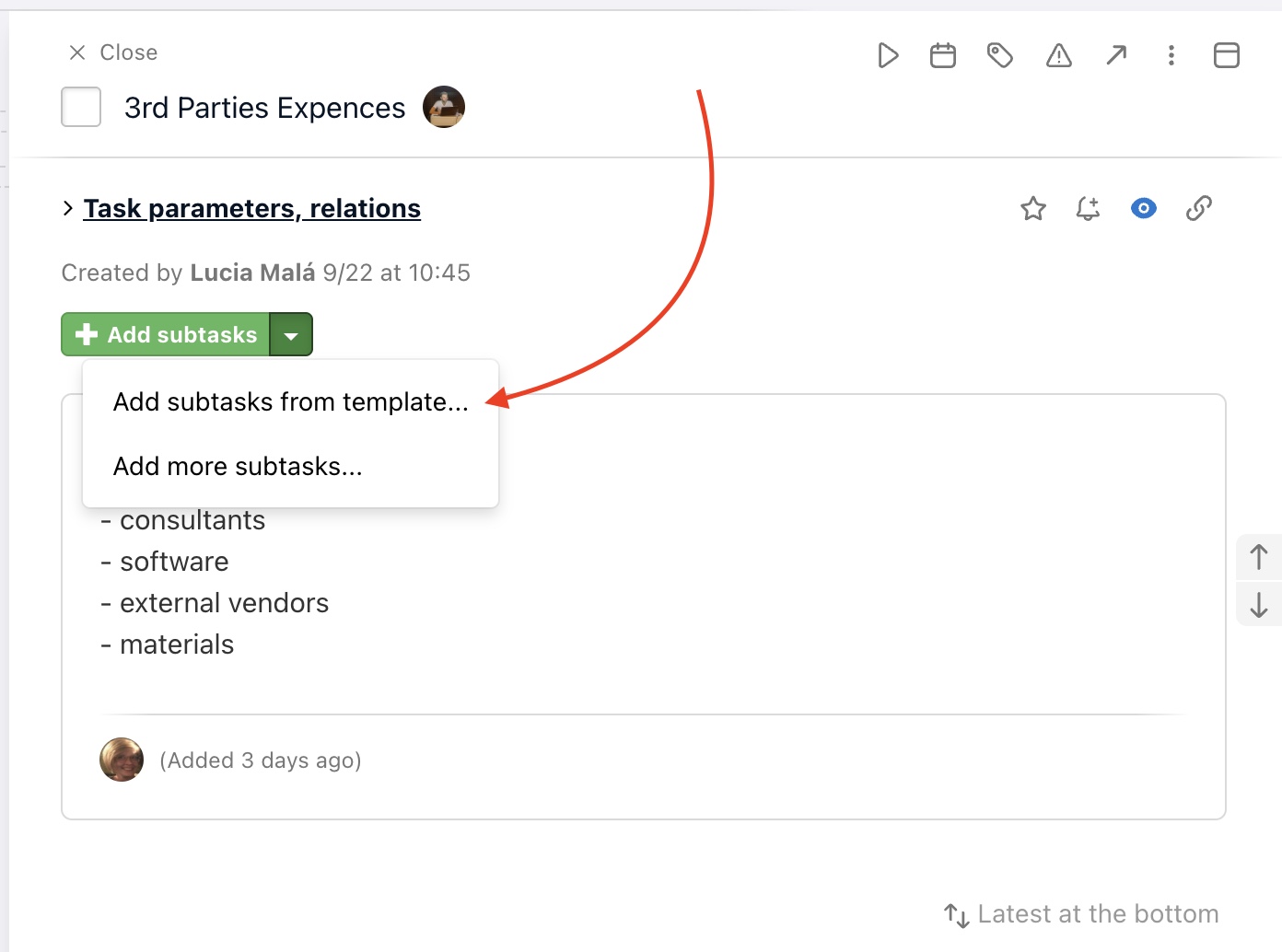Add a notification reminder with the bell icon
Image resolution: width=1282 pixels, height=952 pixels.
[x=1087, y=208]
